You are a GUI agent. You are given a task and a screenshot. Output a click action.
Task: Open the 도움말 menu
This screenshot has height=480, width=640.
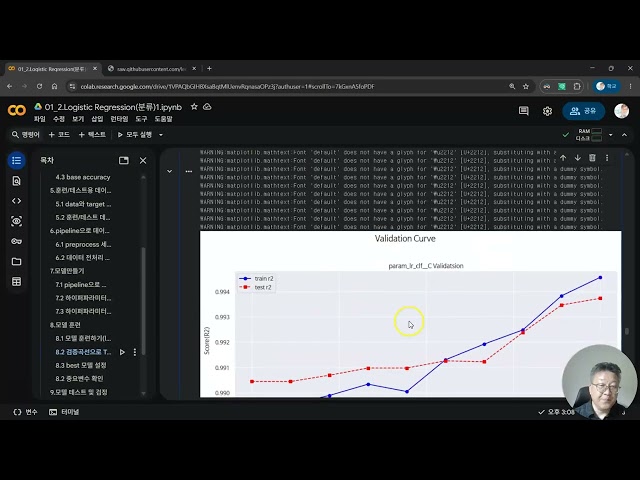click(163, 119)
